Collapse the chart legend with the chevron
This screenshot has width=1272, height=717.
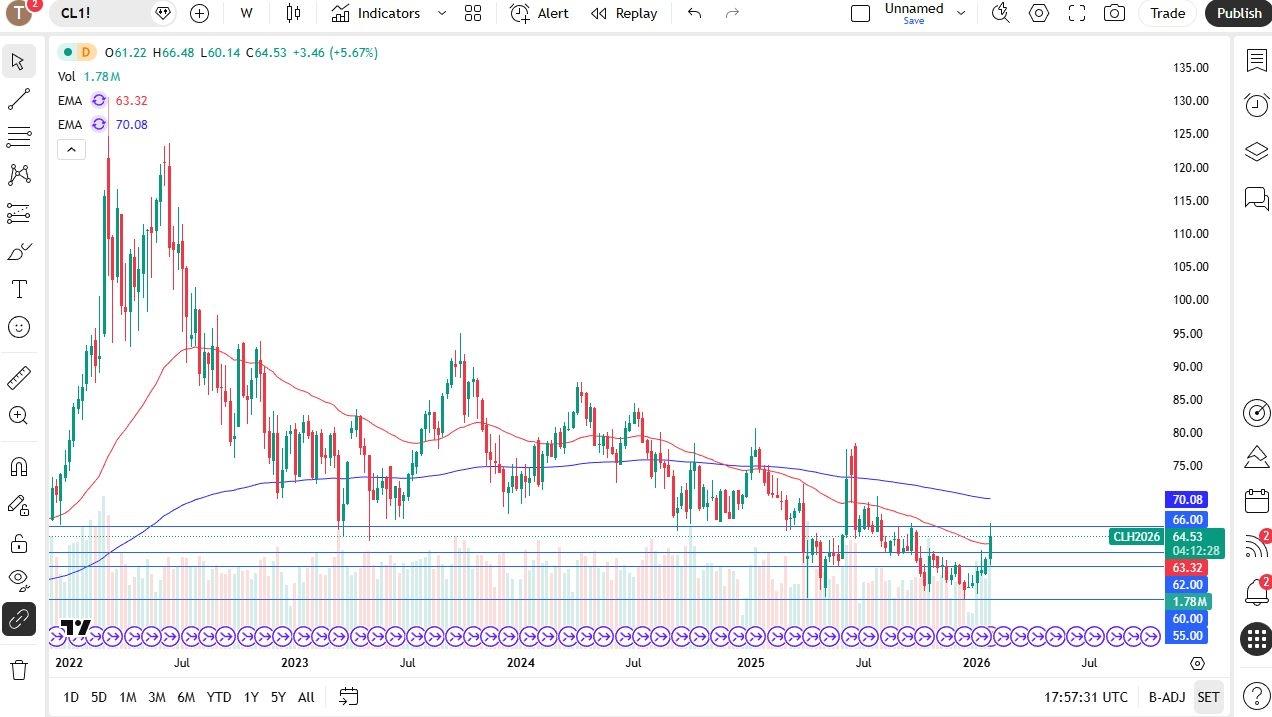pyautogui.click(x=71, y=149)
